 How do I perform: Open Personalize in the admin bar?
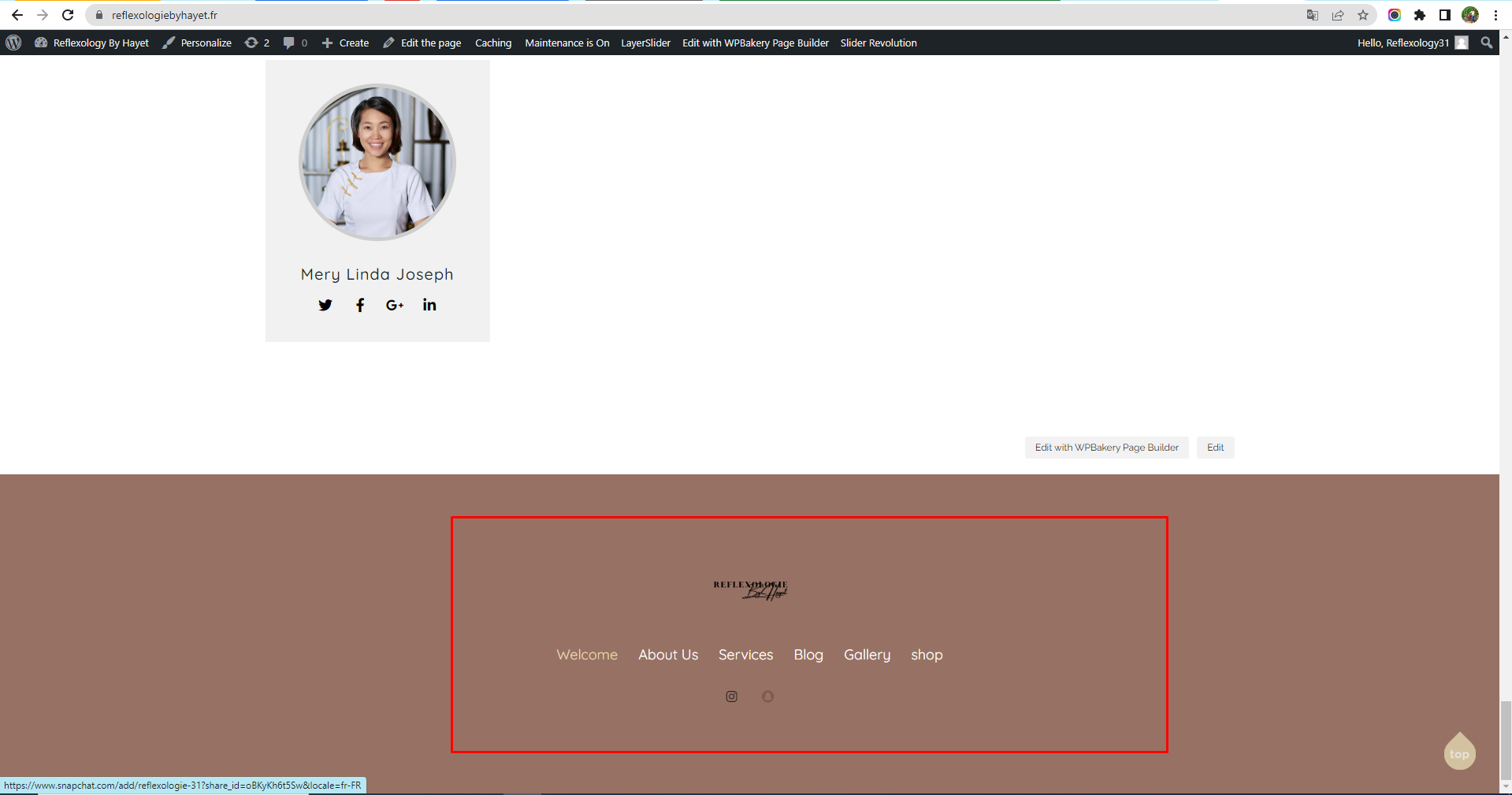click(x=197, y=43)
